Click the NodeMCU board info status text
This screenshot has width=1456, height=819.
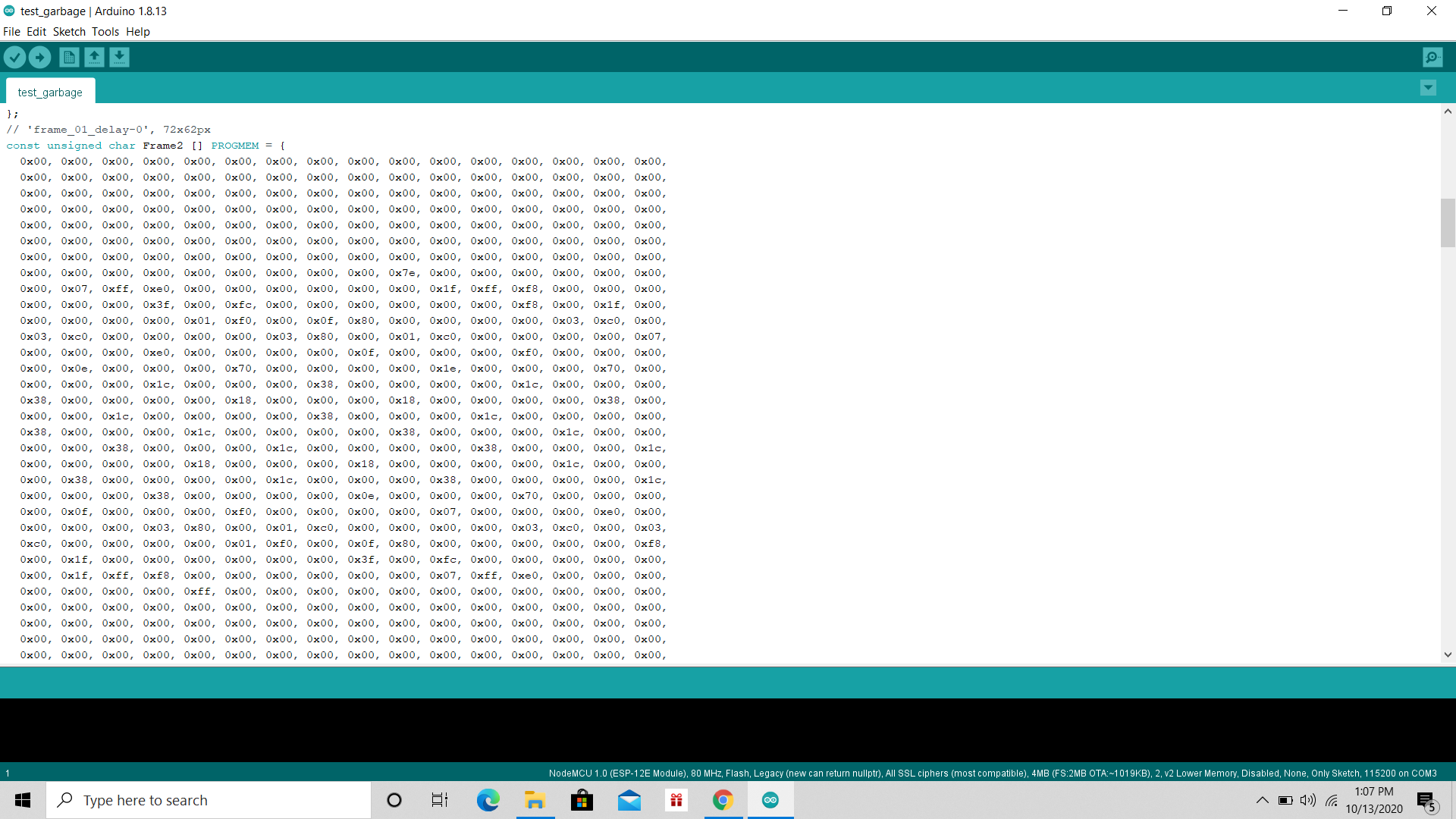pos(993,773)
